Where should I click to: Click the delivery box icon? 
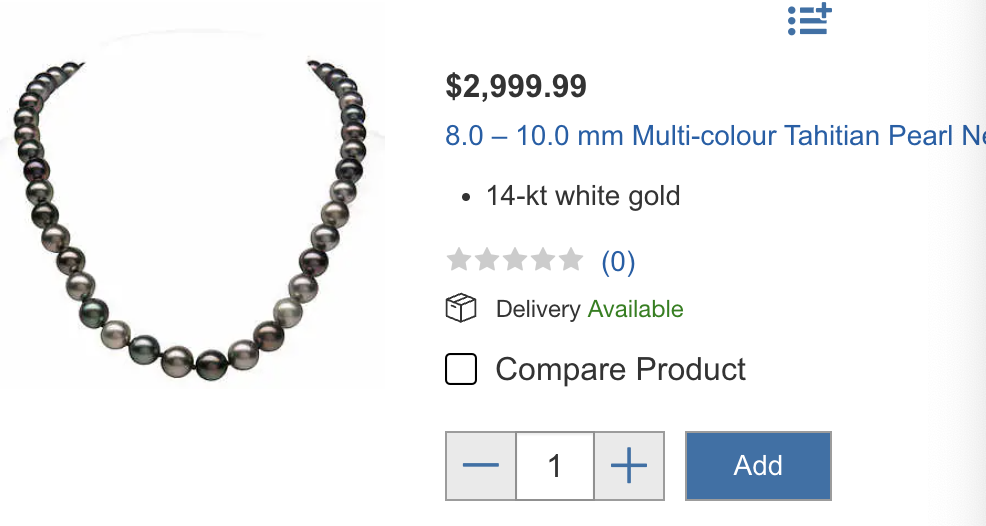pyautogui.click(x=461, y=309)
